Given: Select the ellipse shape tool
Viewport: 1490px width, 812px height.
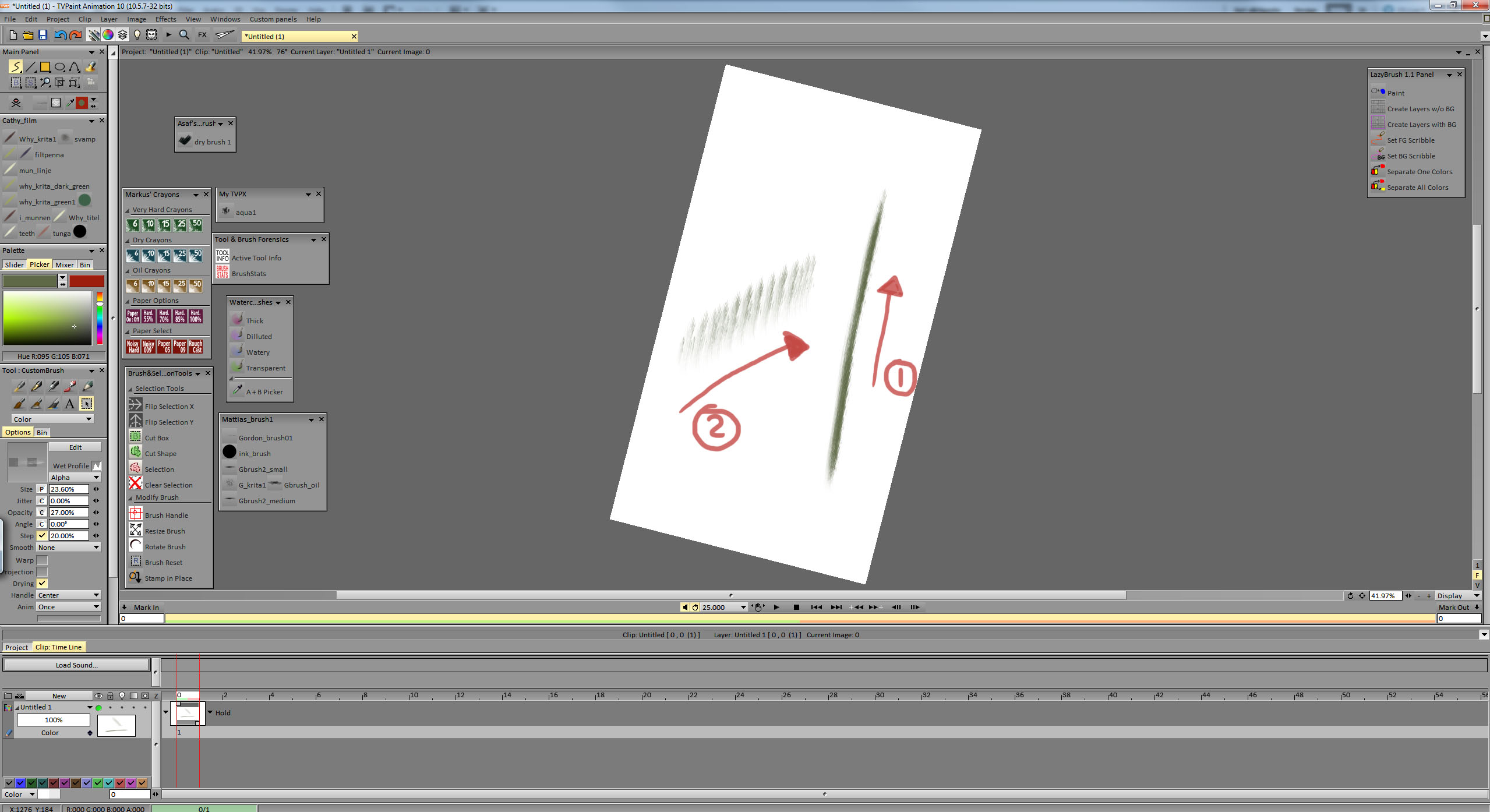Looking at the screenshot, I should pyautogui.click(x=59, y=67).
